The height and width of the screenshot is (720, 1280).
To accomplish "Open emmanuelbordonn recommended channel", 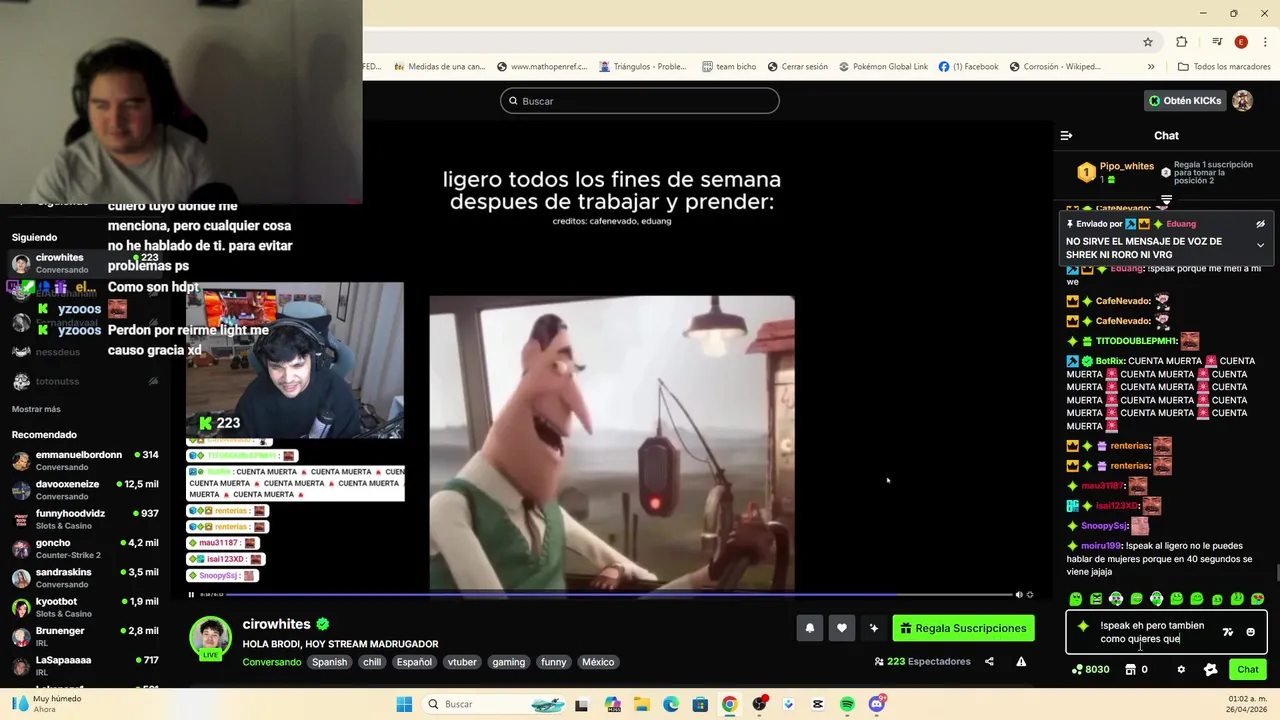I will coord(85,460).
